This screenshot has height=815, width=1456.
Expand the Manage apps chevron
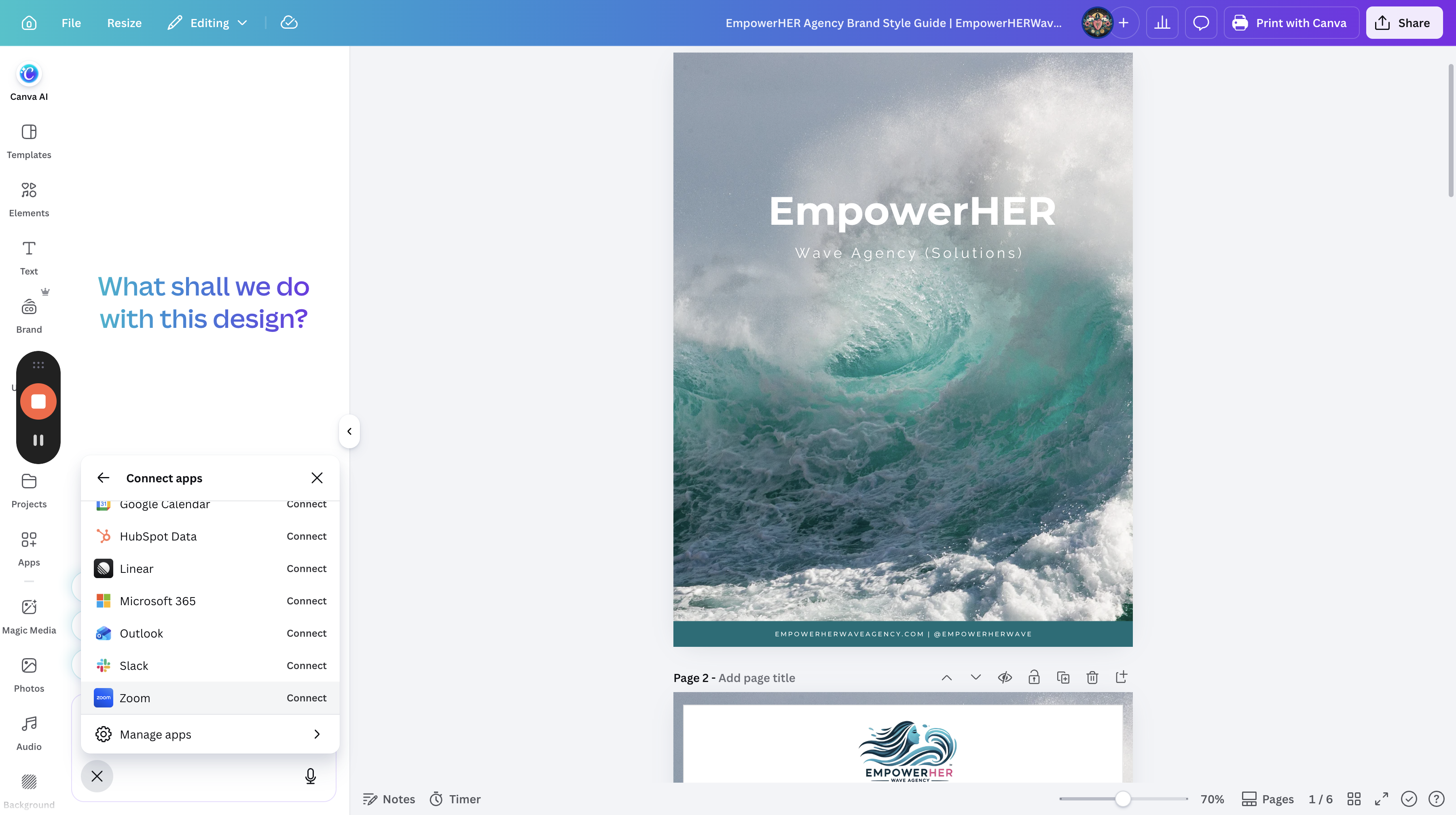[317, 734]
